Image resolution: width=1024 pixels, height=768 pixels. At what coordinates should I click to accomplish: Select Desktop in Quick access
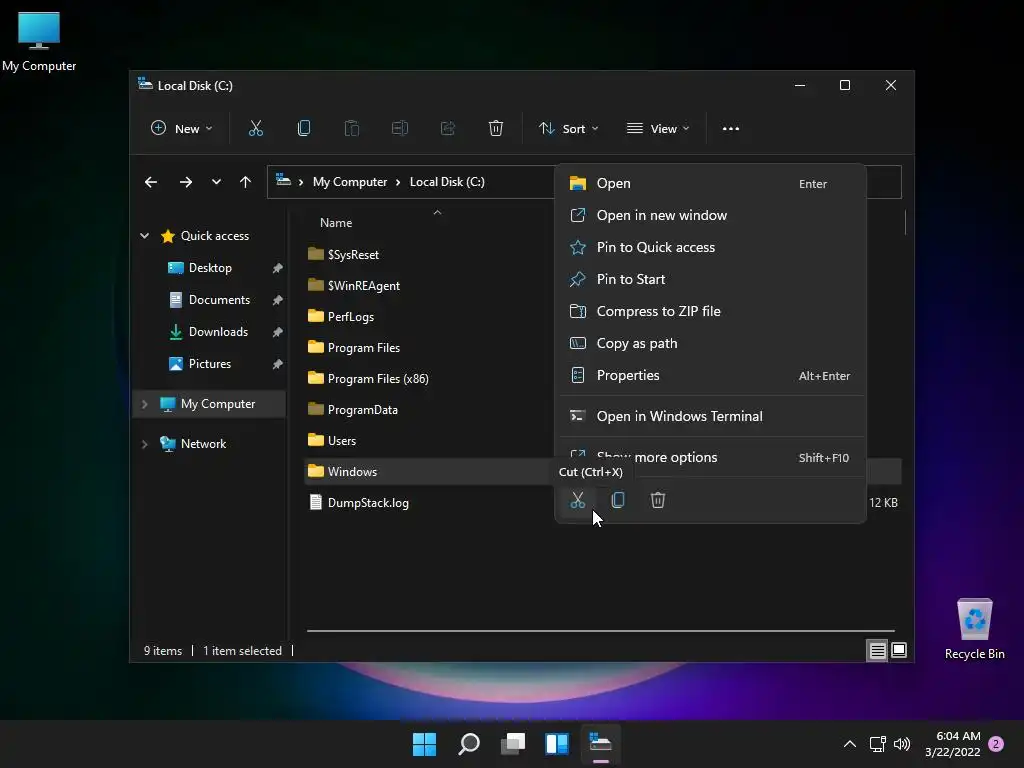210,268
